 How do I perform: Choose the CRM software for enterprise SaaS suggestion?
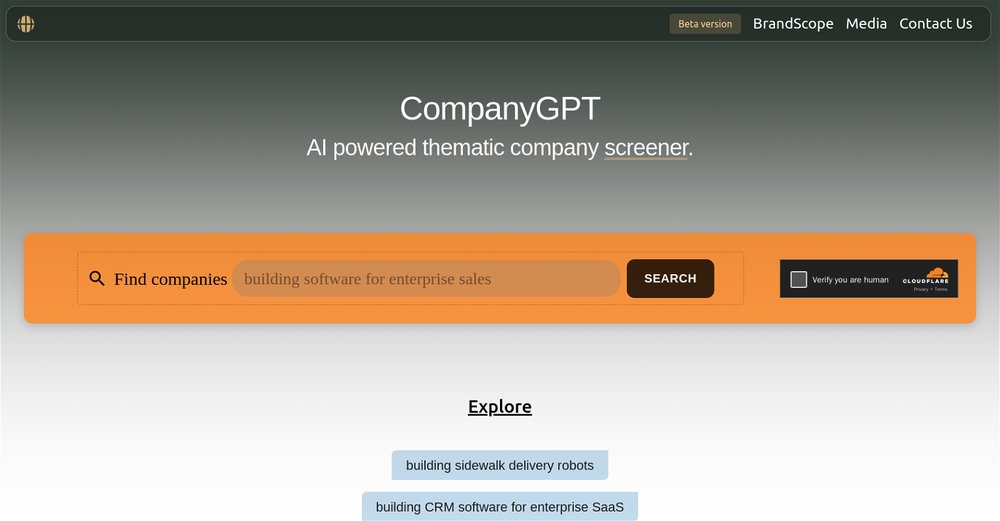coord(499,507)
